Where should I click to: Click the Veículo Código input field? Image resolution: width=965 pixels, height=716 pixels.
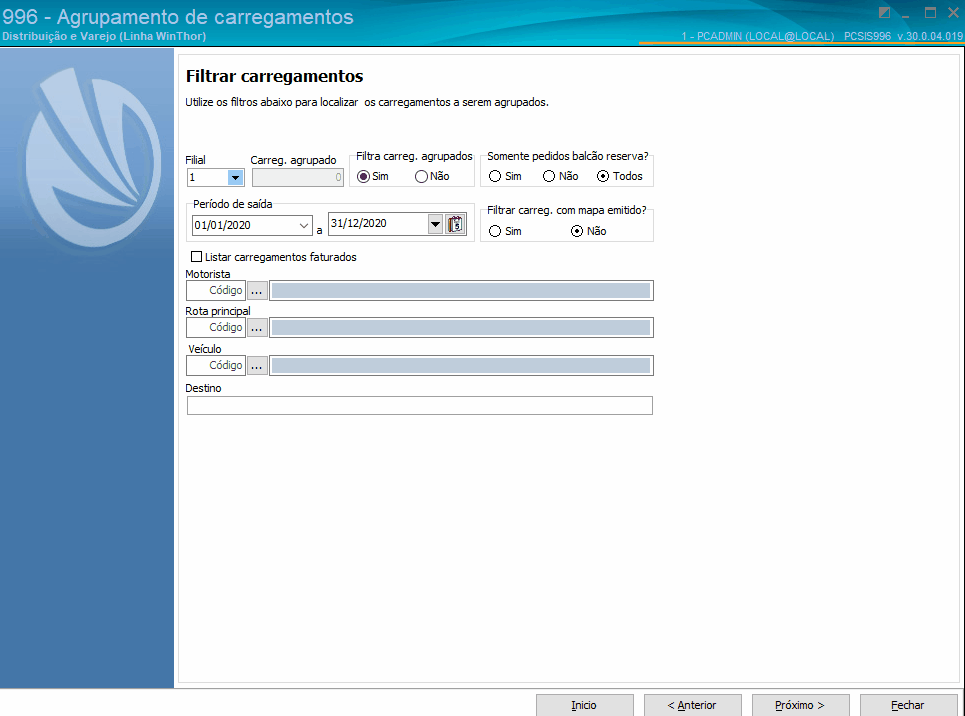pyautogui.click(x=216, y=366)
